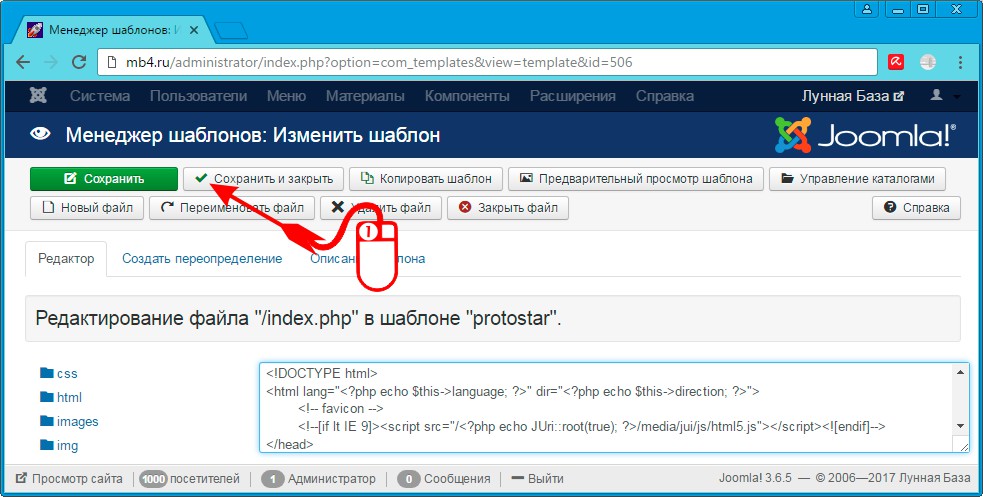Open the Компоненты menu
The width and height of the screenshot is (983, 497).
click(467, 96)
